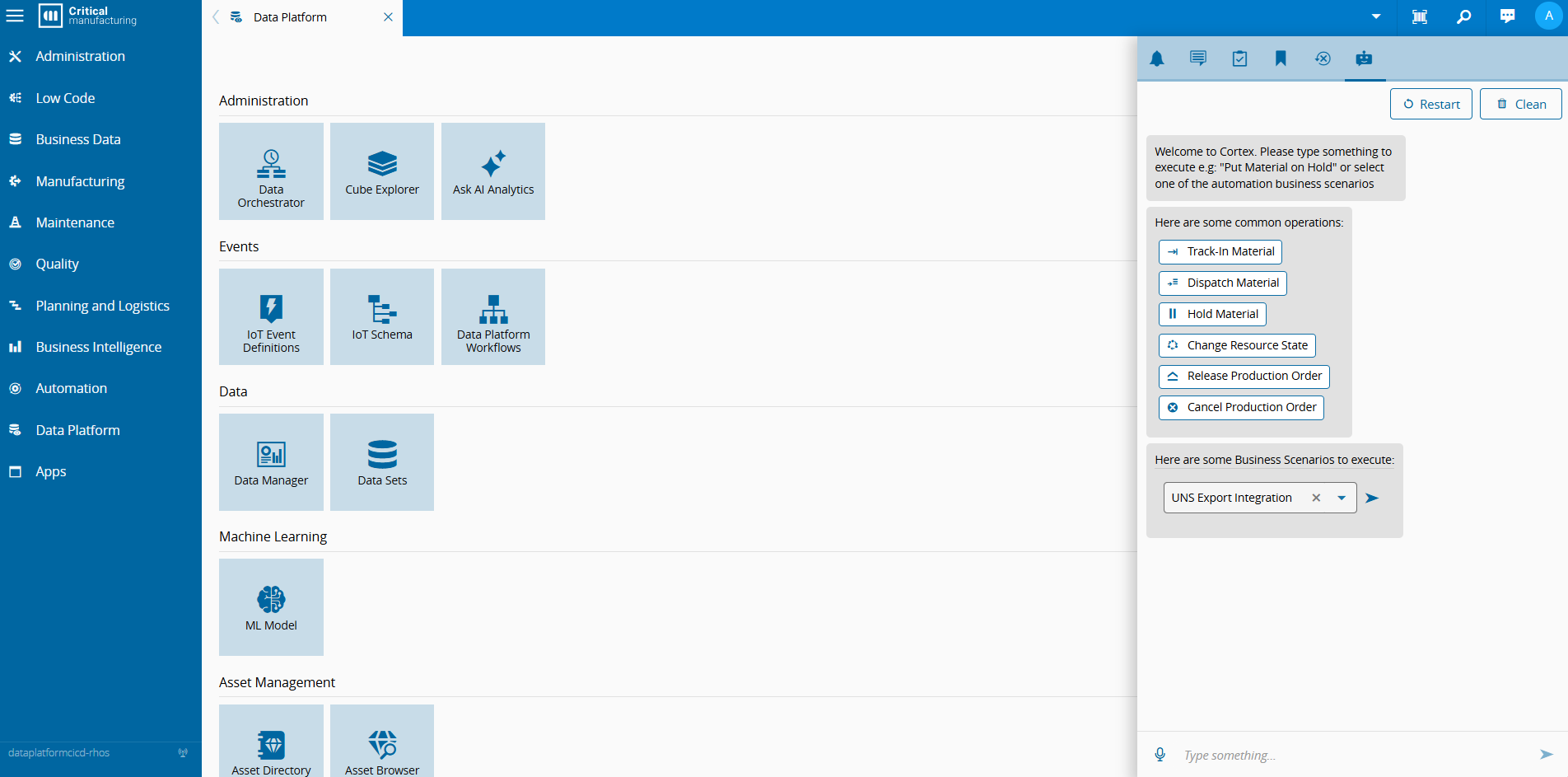Show the notifications bell tab

1157,59
